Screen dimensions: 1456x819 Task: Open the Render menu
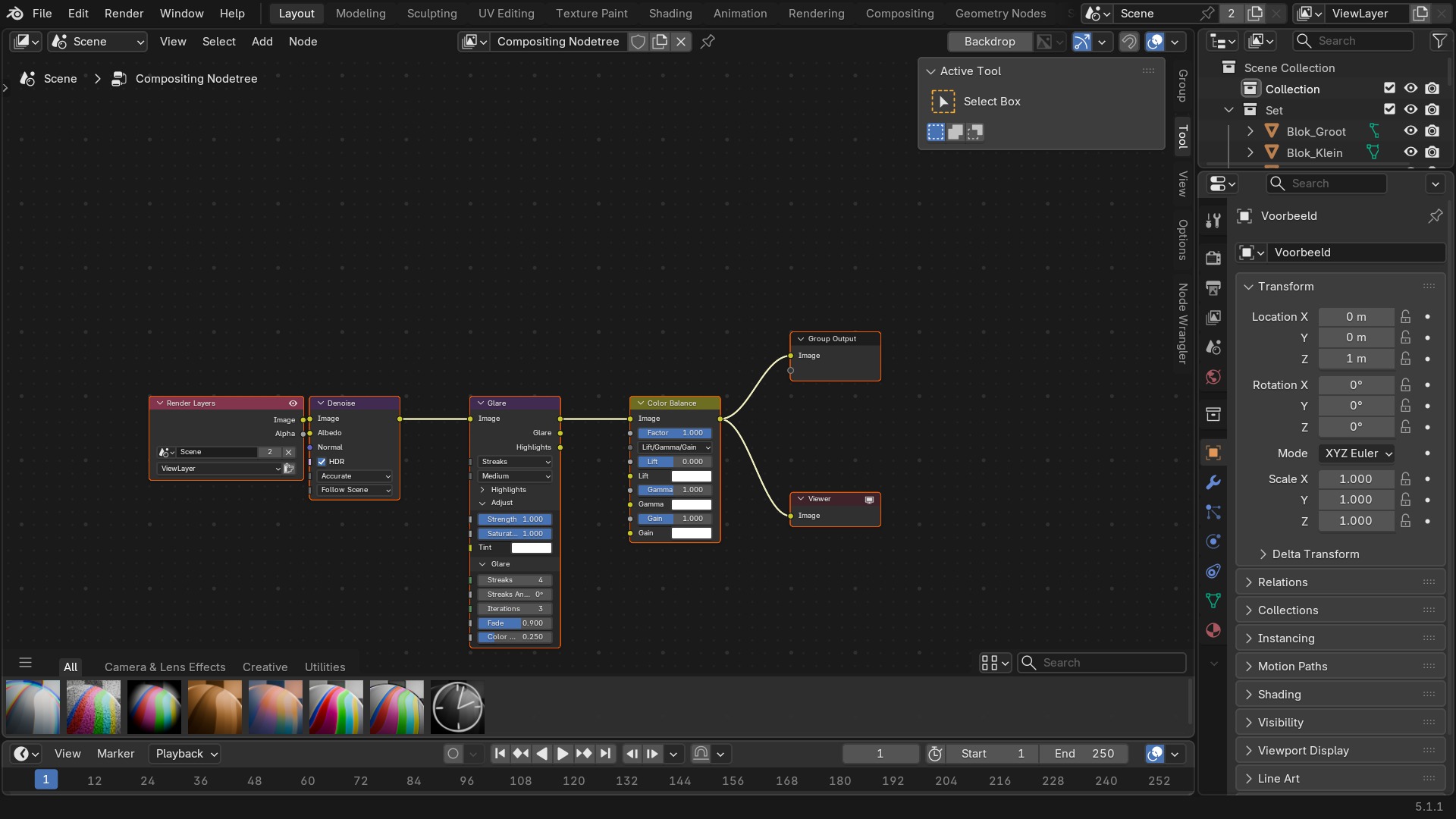pyautogui.click(x=124, y=14)
